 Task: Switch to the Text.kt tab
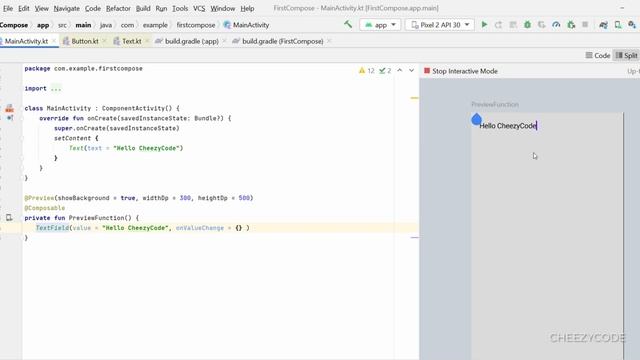pyautogui.click(x=131, y=41)
